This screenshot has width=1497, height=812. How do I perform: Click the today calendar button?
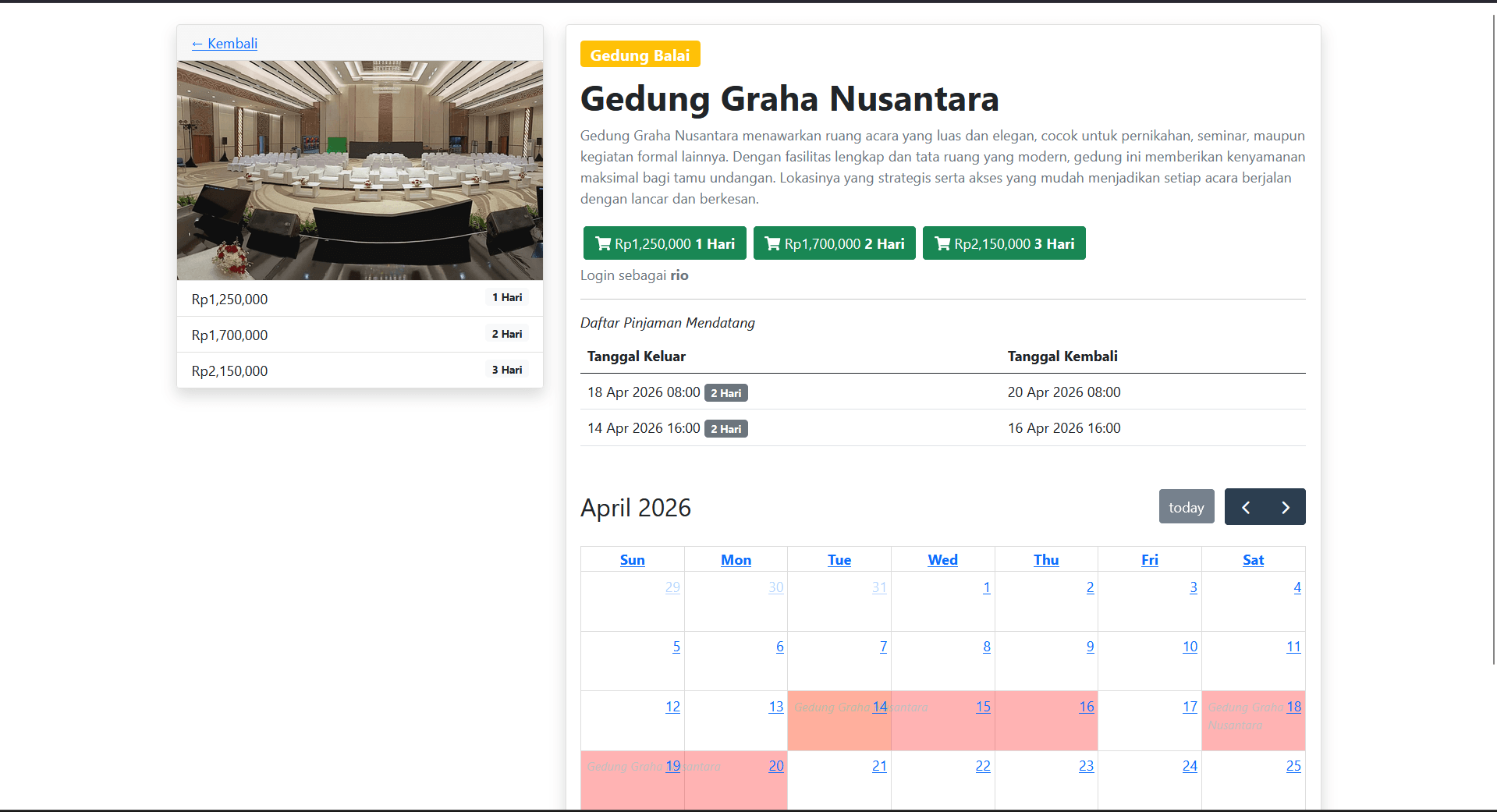pyautogui.click(x=1187, y=507)
